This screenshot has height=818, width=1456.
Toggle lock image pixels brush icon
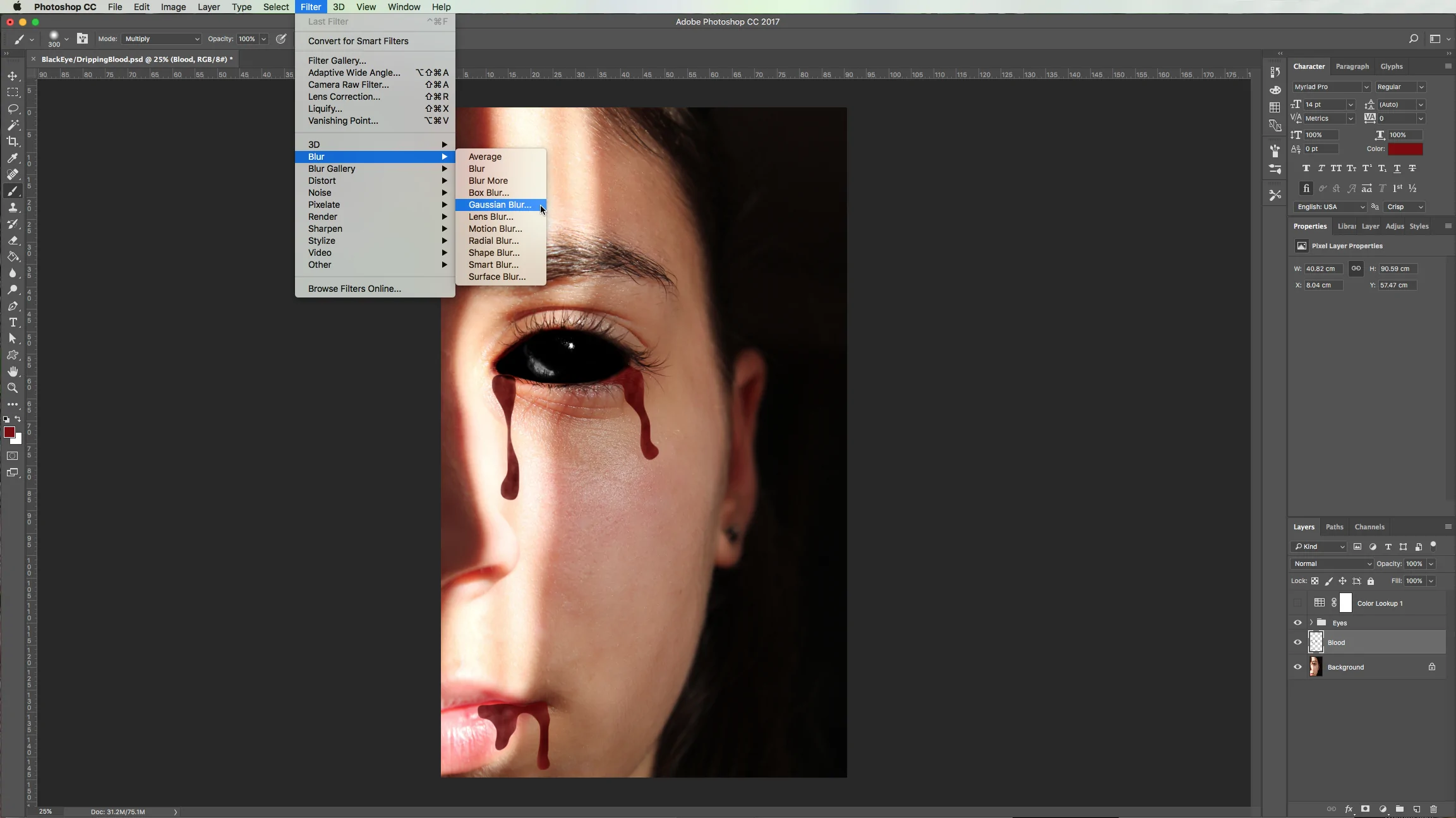pyautogui.click(x=1328, y=581)
